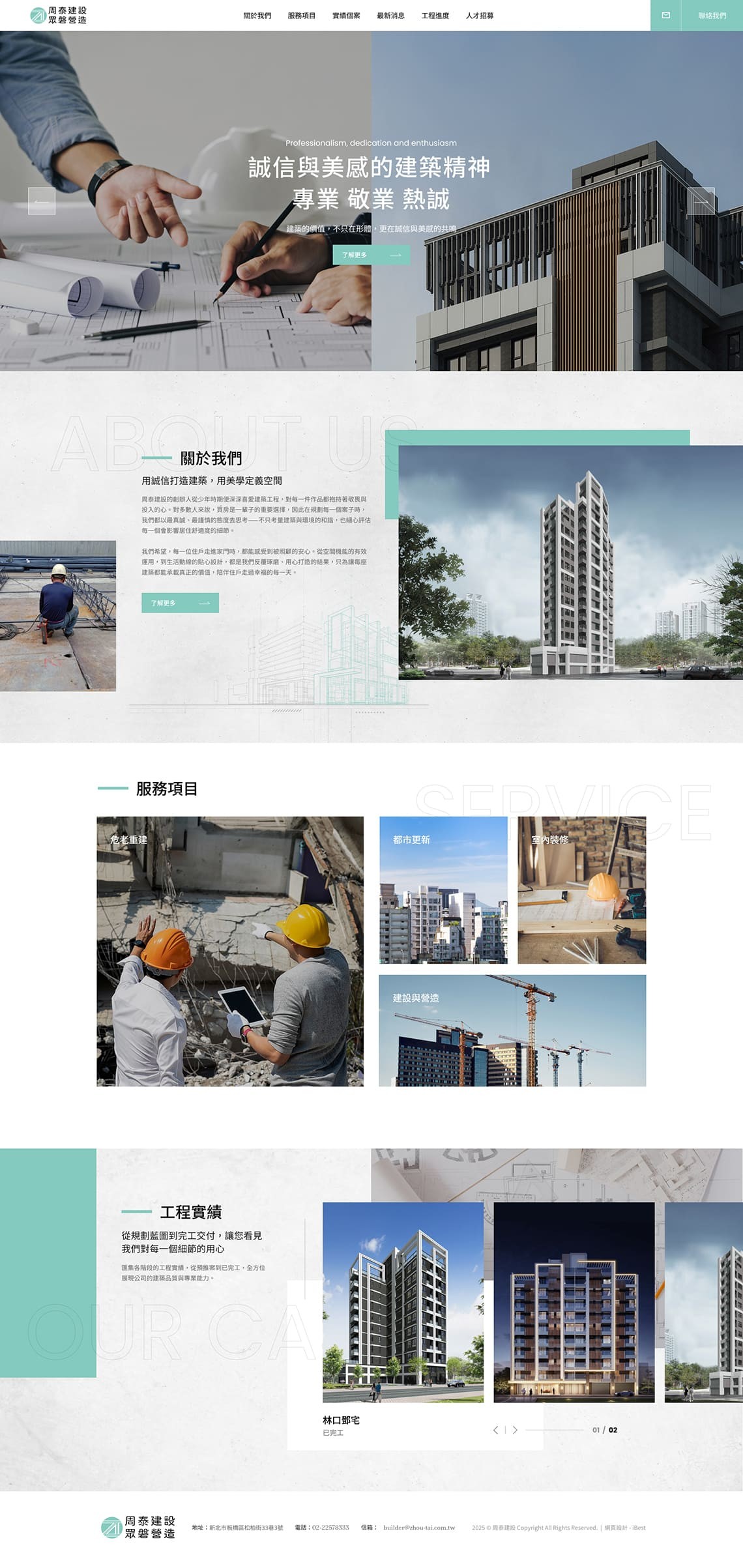
Task: Go to the next hero slide arrow
Action: click(x=701, y=201)
